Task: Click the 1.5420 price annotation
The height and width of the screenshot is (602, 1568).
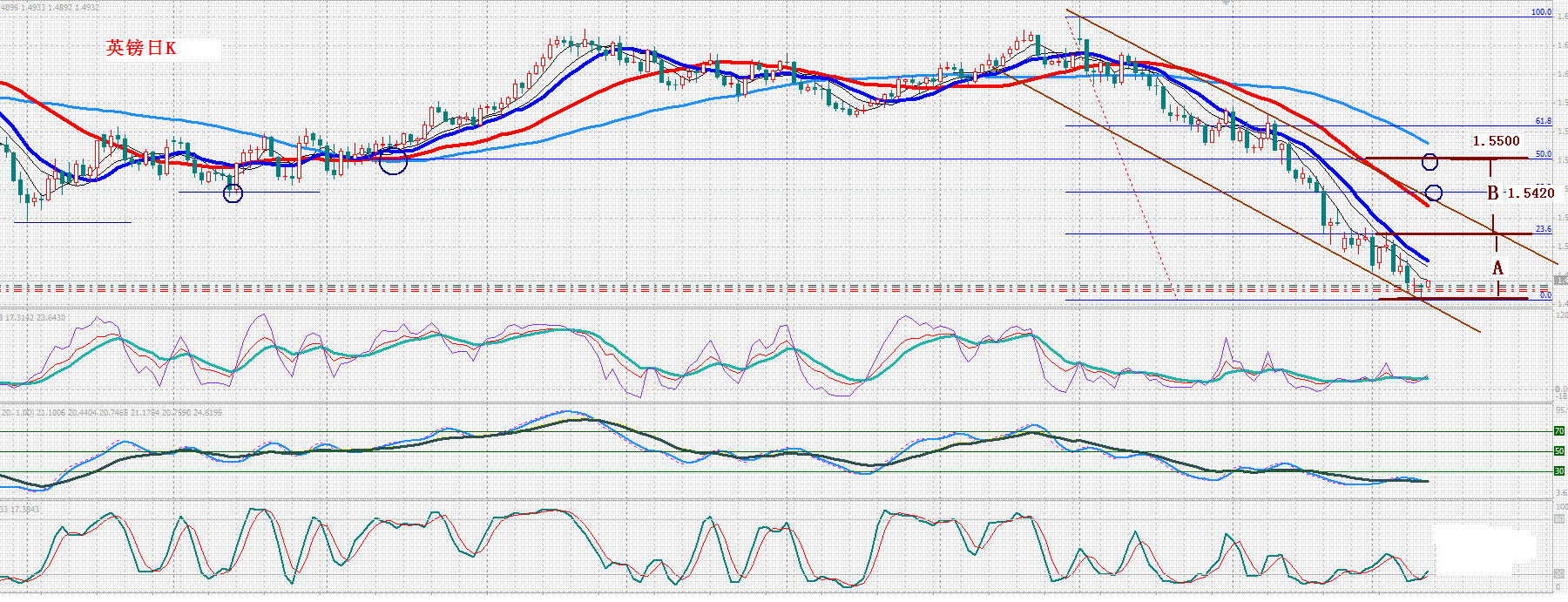Action: pos(1531,193)
